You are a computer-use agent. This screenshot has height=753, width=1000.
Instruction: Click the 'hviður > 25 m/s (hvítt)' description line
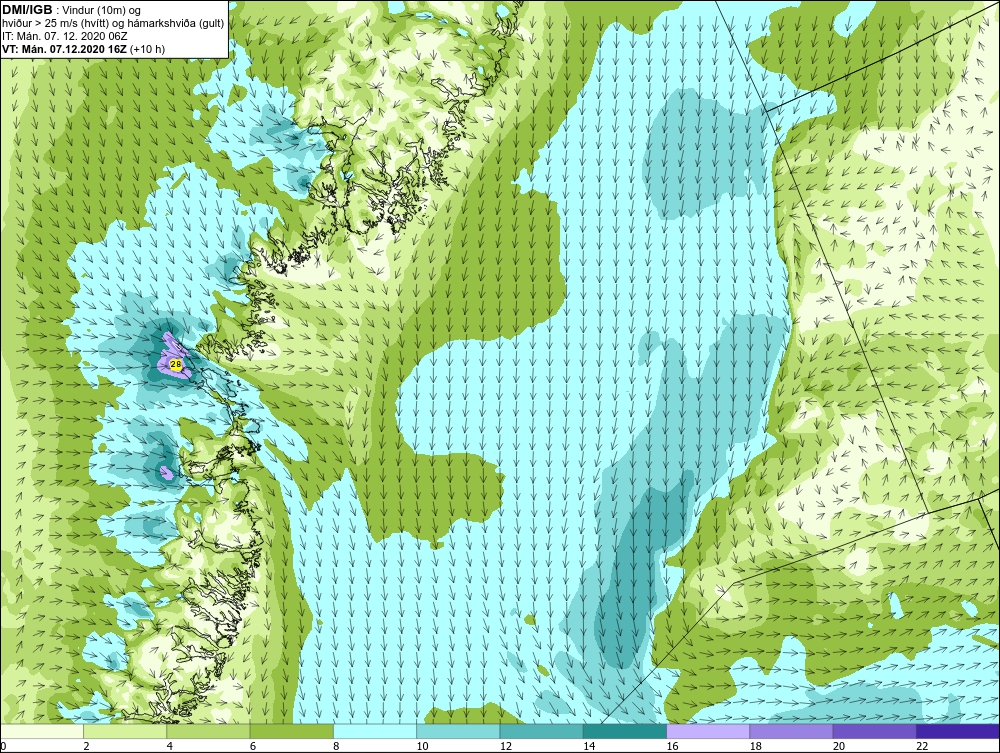point(114,24)
